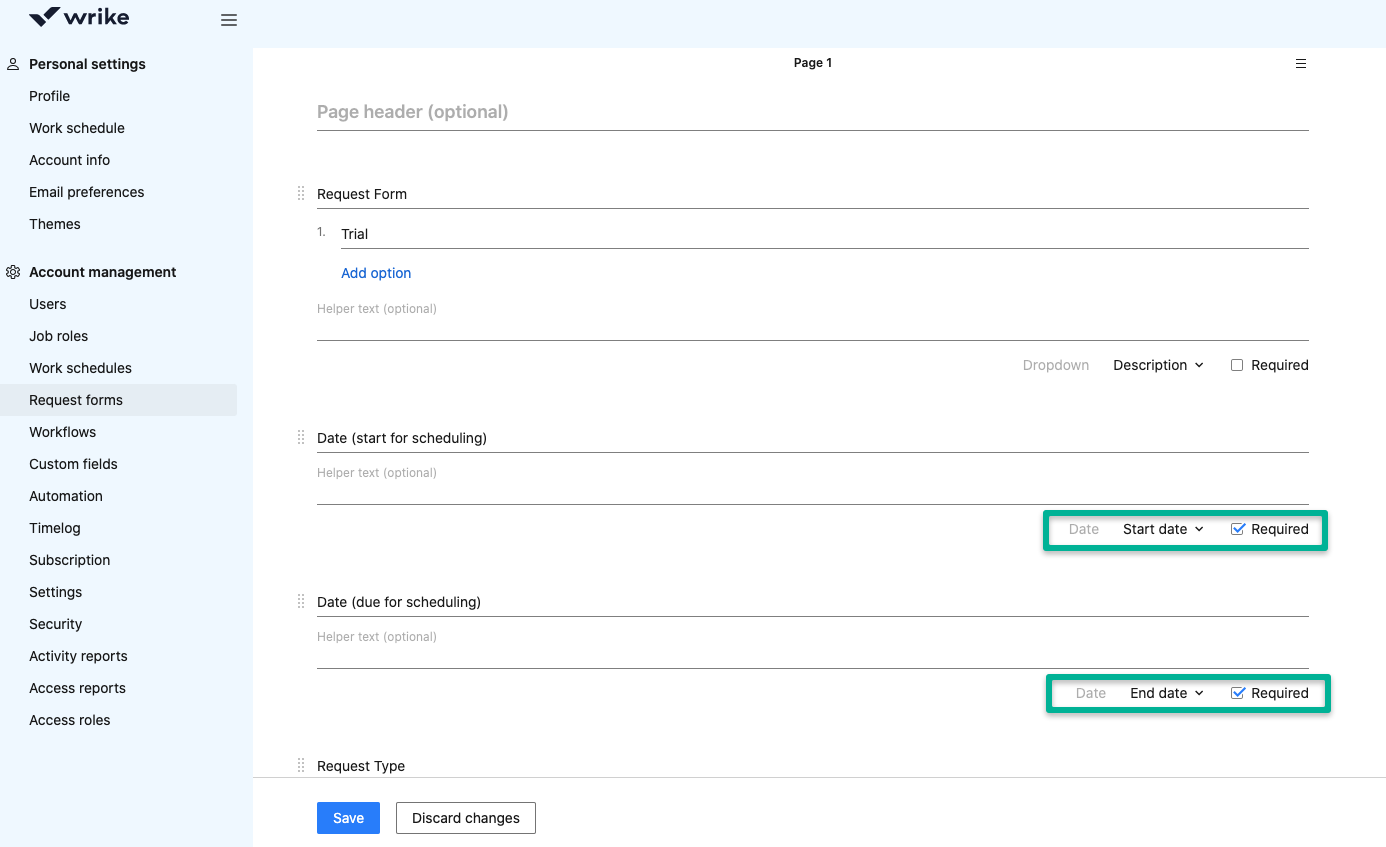Open Workflows in the sidebar
Image resolution: width=1386 pixels, height=847 pixels.
point(63,432)
